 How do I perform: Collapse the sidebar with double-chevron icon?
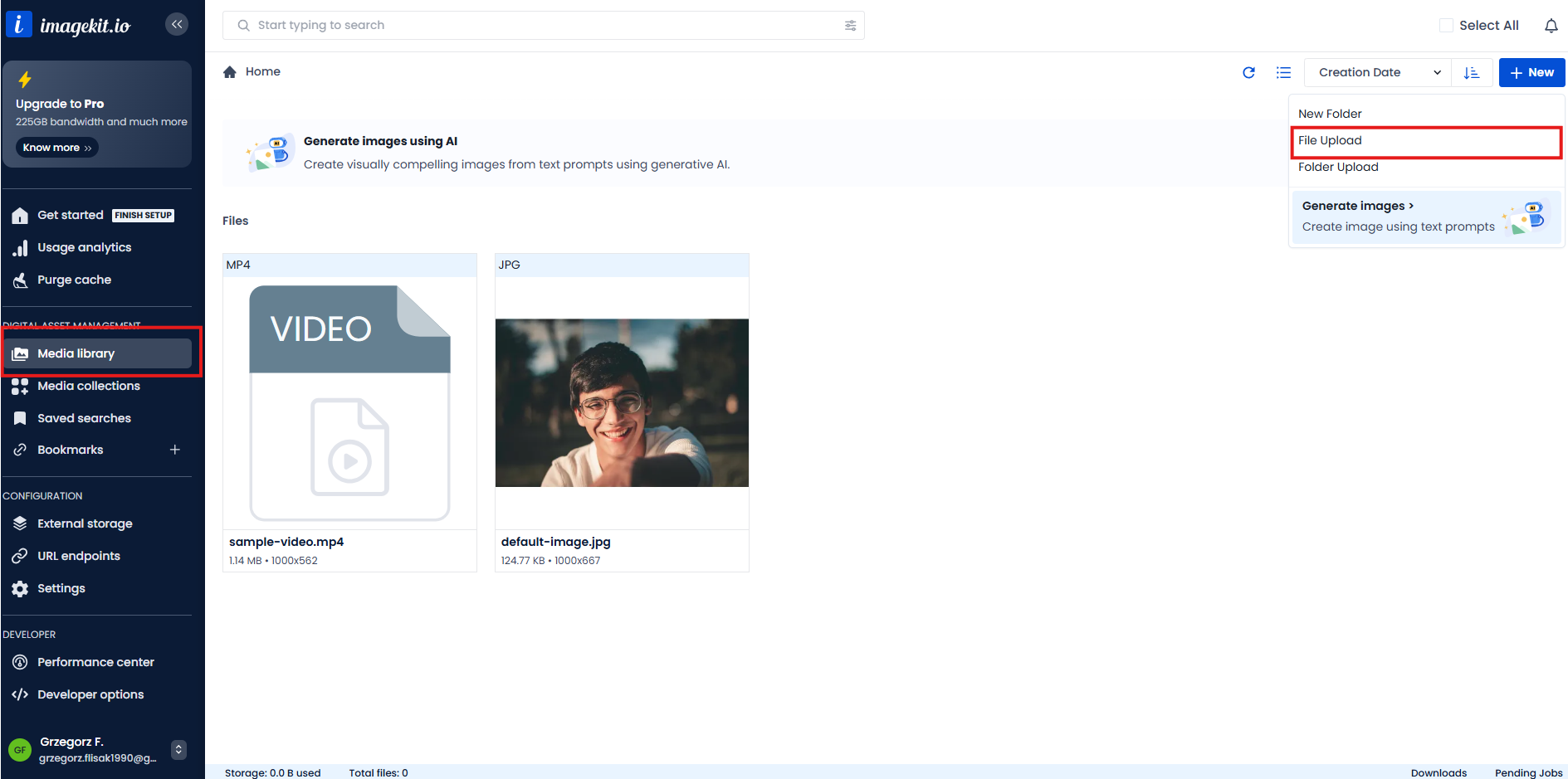[x=176, y=24]
